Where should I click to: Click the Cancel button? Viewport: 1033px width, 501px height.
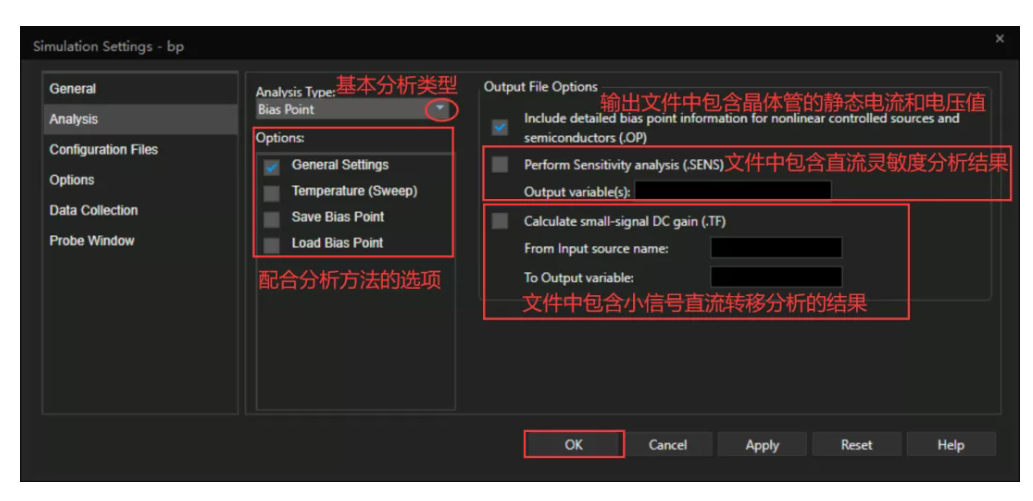click(668, 445)
